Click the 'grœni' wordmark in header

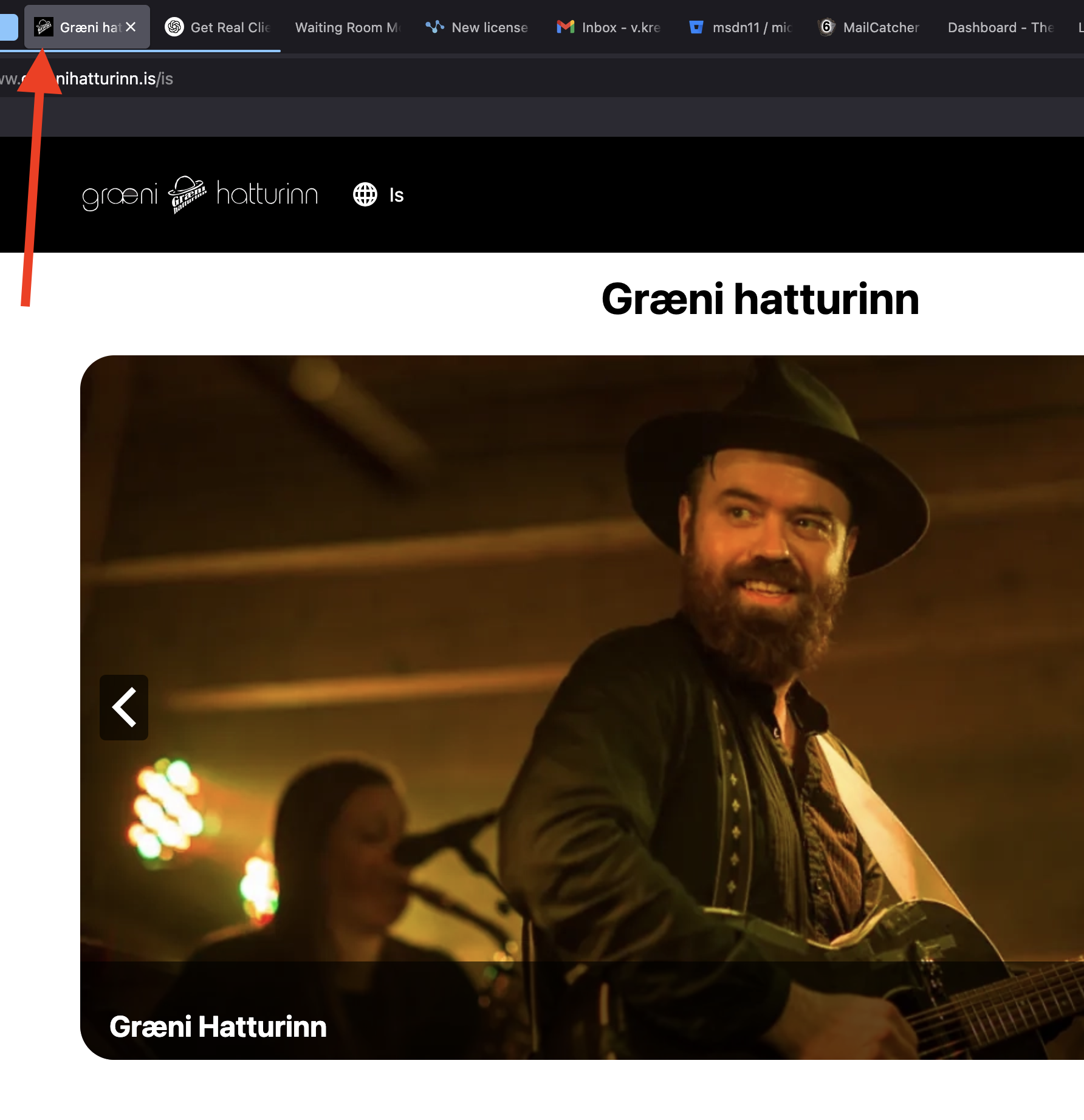[120, 196]
